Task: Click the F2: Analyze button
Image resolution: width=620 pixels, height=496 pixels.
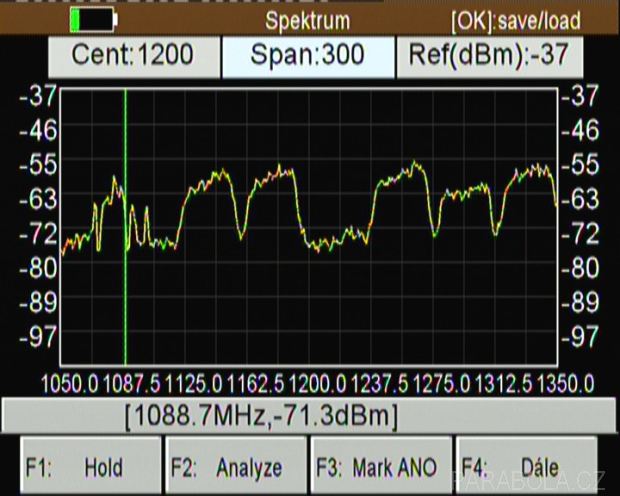Action: pos(236,466)
